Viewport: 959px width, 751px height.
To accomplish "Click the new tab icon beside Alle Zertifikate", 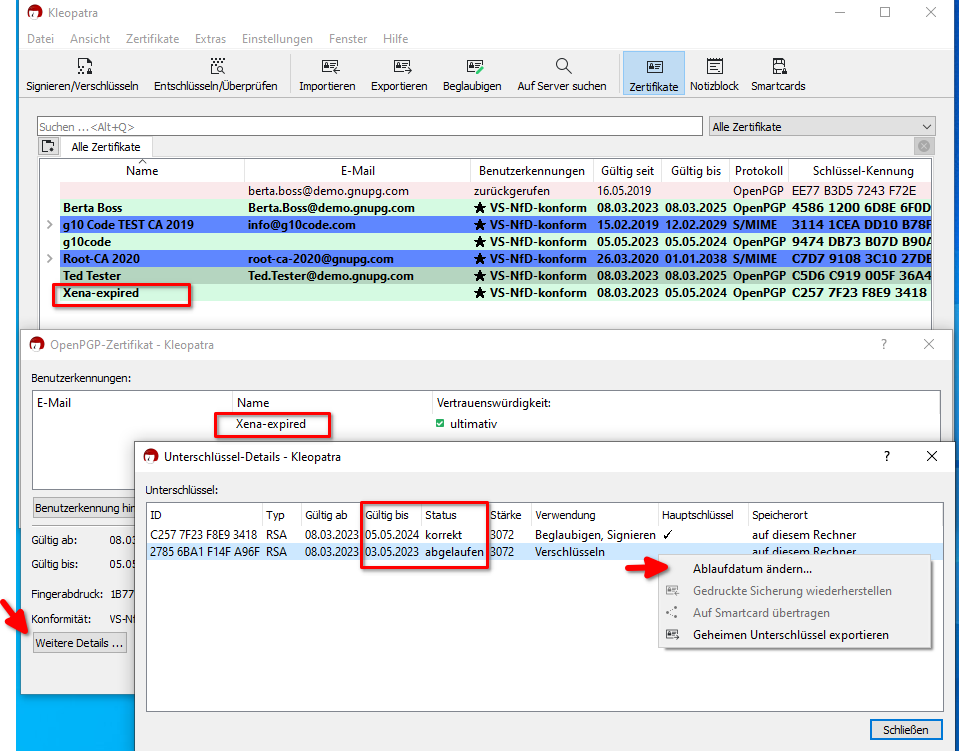I will [x=48, y=147].
